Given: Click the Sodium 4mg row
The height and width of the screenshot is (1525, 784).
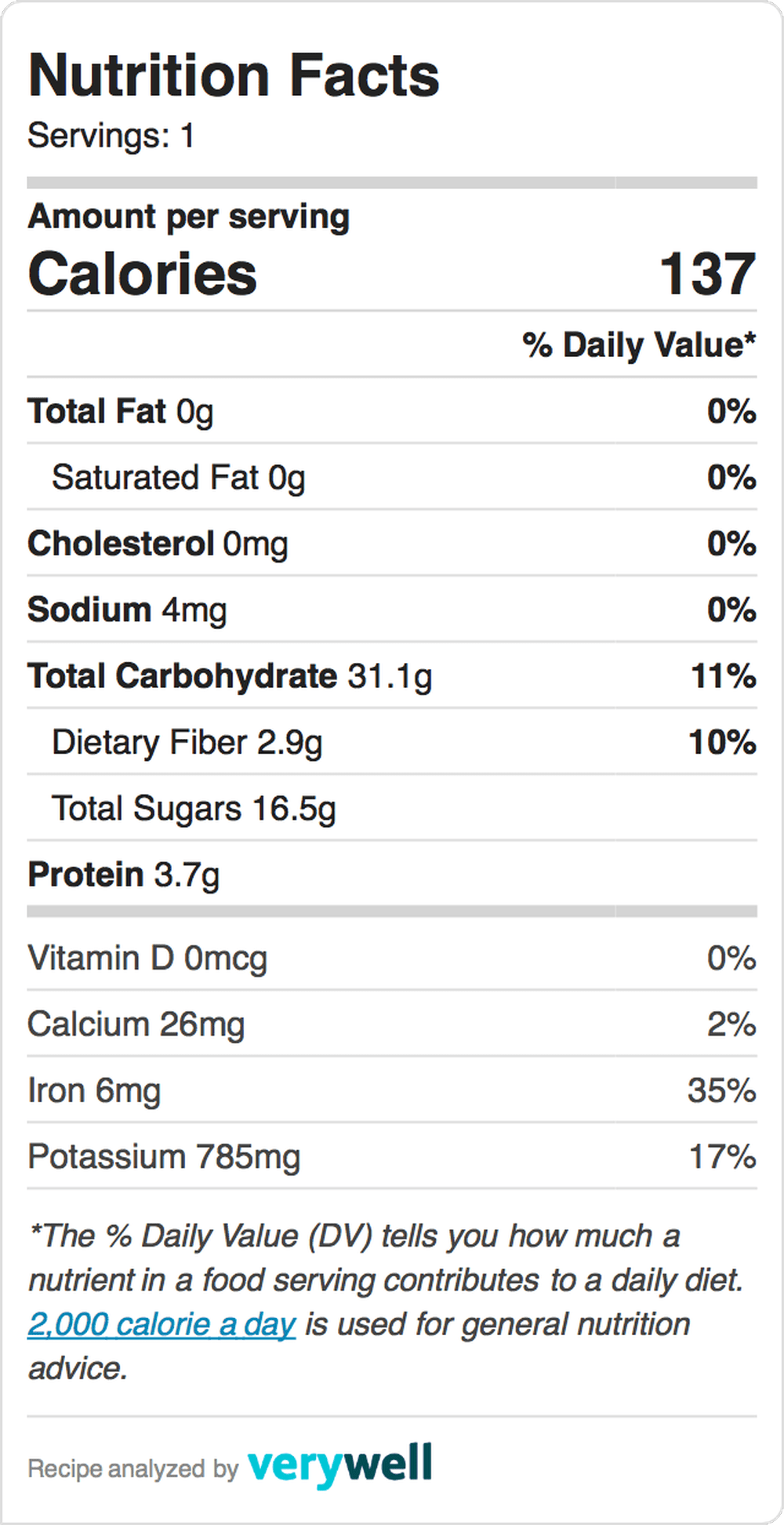Looking at the screenshot, I should pyautogui.click(x=392, y=610).
